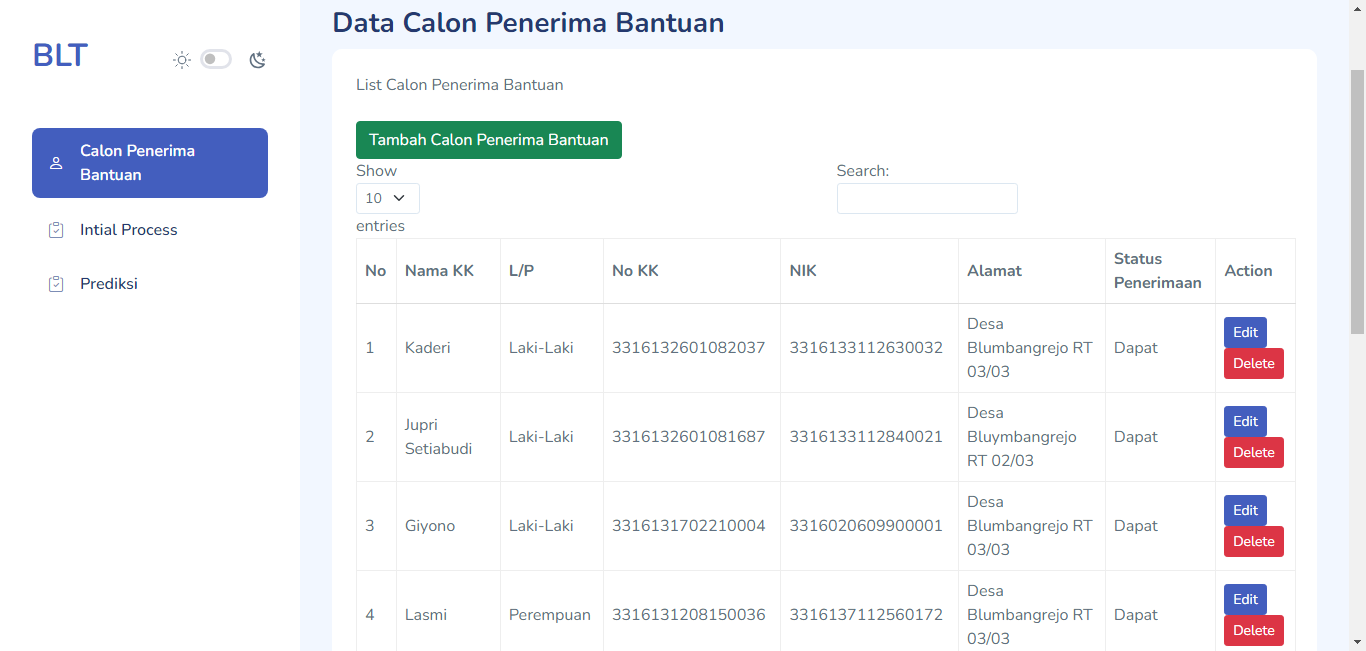Click the moon icon near the theme switch
This screenshot has width=1366, height=651.
tap(257, 59)
